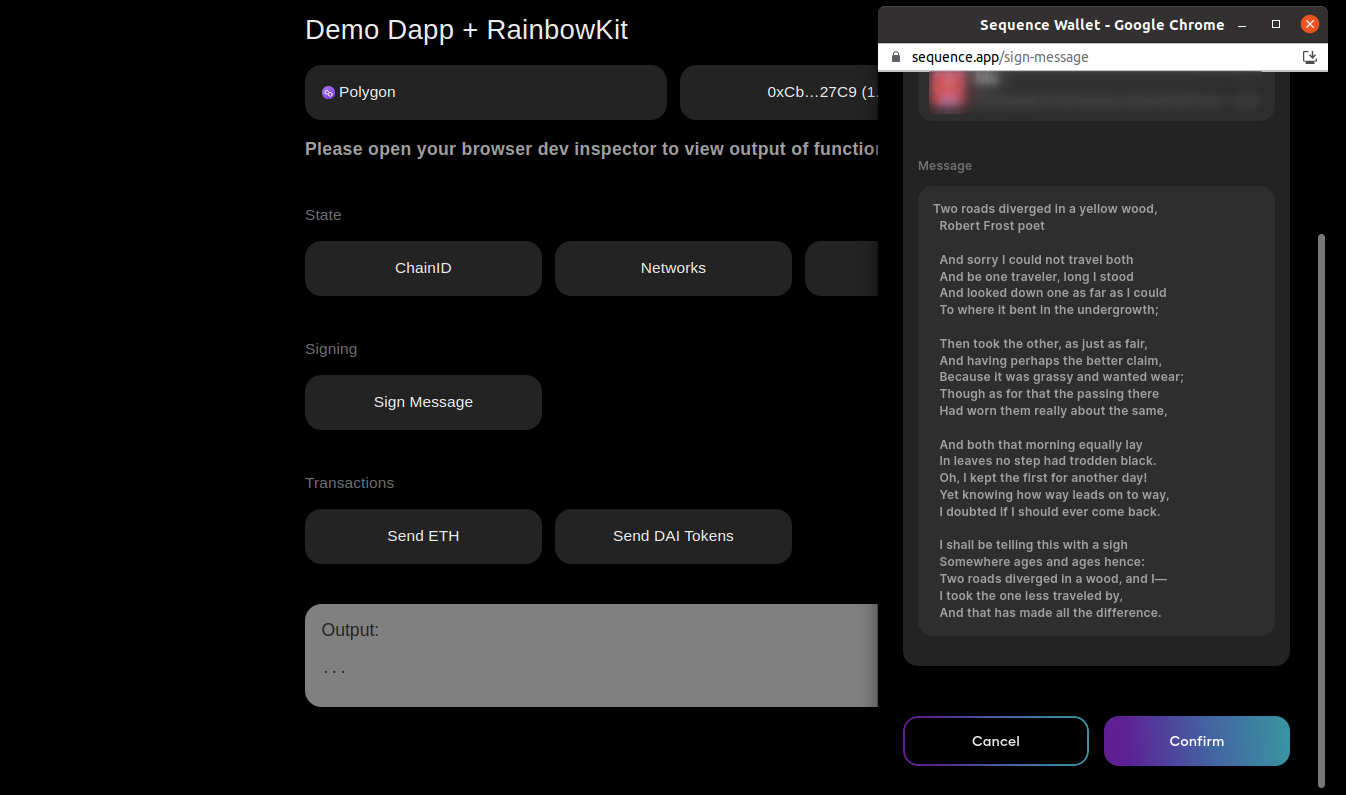
Task: Click the Confirm button in Sequence Wallet
Action: 1196,741
